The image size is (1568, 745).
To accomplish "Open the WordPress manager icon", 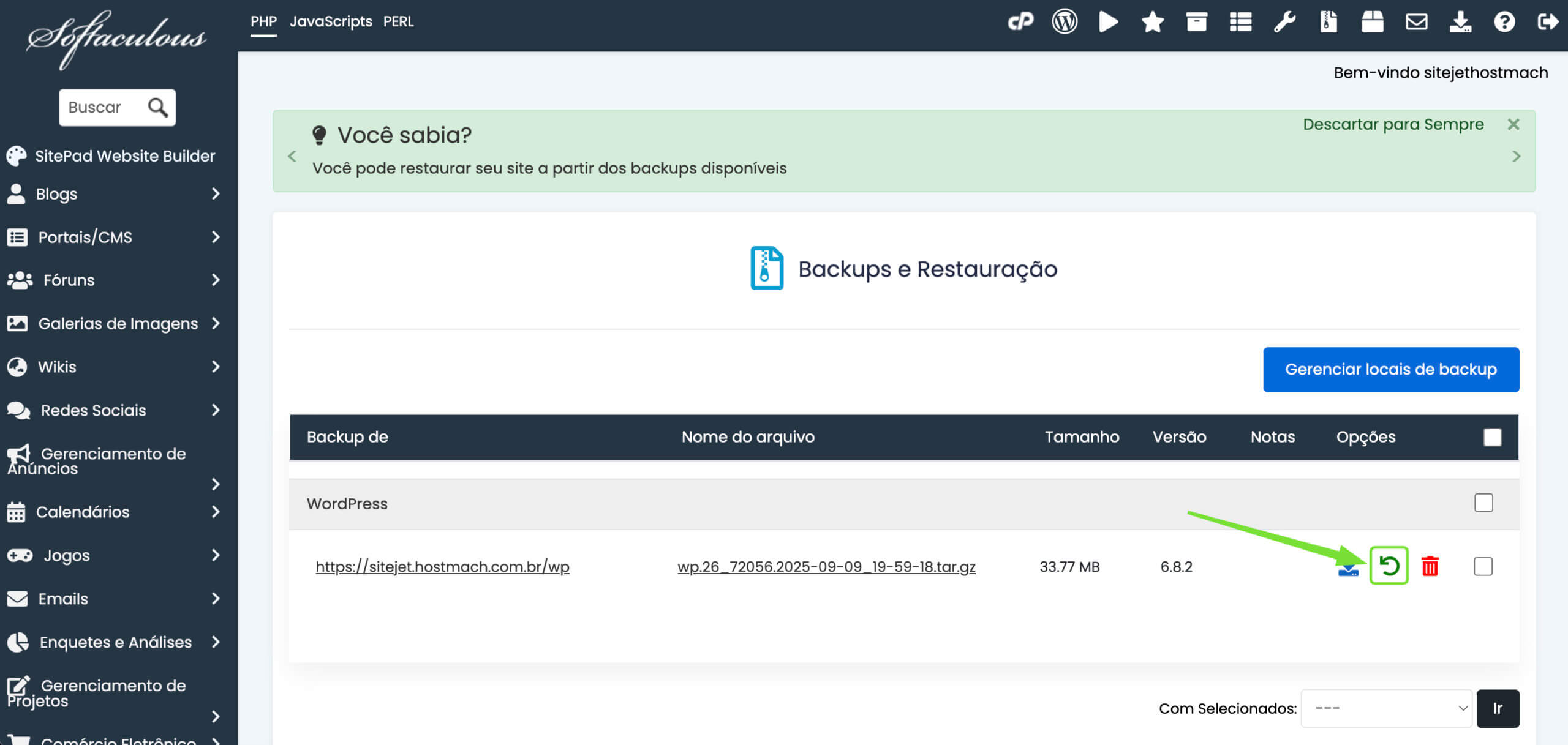I will [1065, 22].
